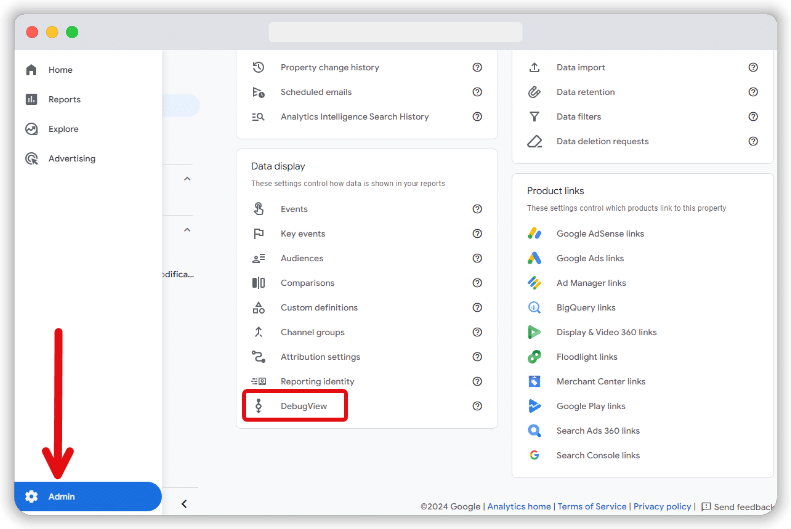This screenshot has height=529, width=791.
Task: Open Custom definitions
Action: [319, 308]
